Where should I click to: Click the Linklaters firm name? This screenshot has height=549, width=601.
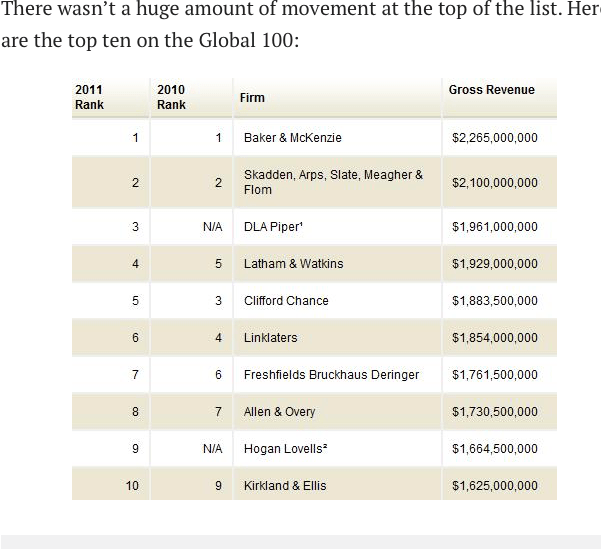coord(271,338)
